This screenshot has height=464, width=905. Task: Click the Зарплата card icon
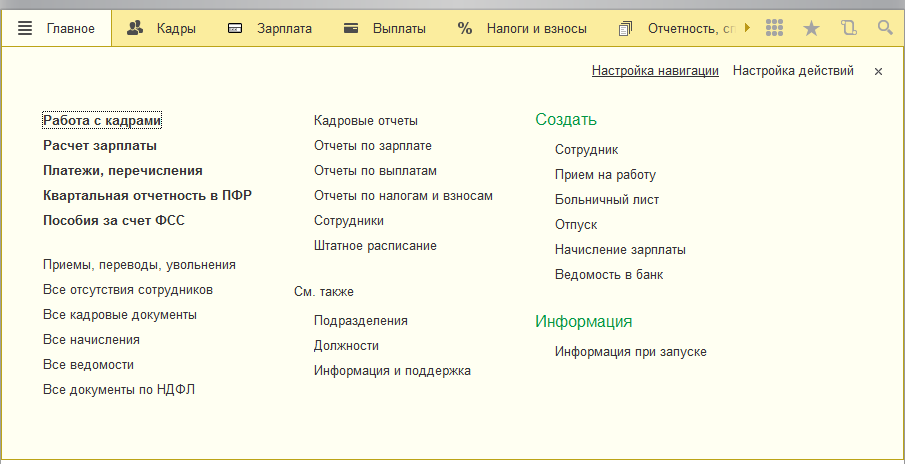tap(235, 28)
